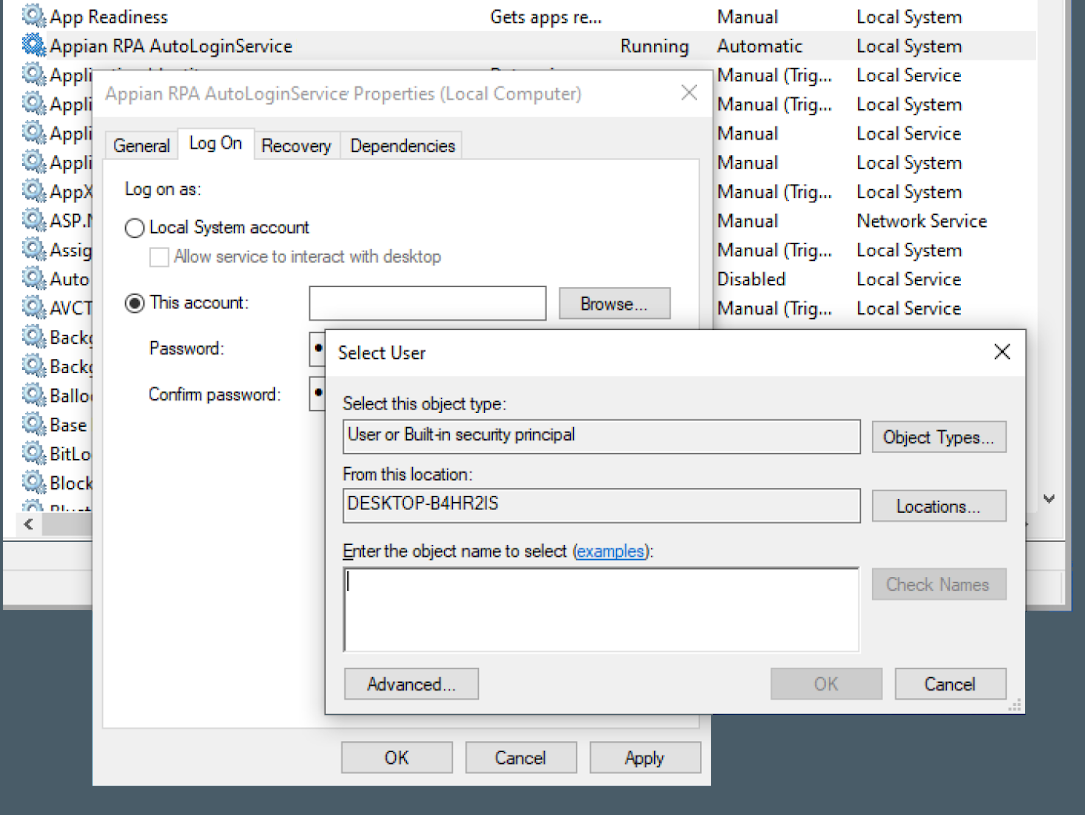This screenshot has height=815, width=1085.
Task: Open Advanced... in Select User dialog
Action: pos(411,684)
